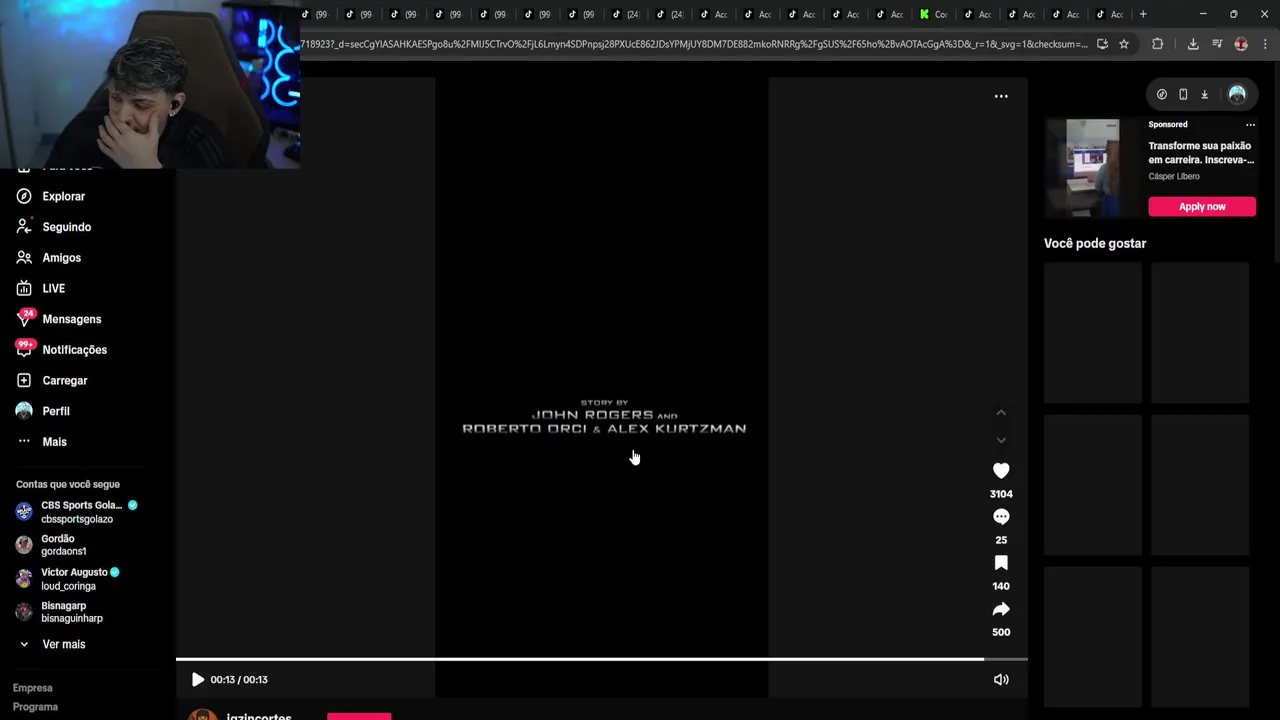Open the TikTok profile avatar menu
1280x720 pixels.
(1237, 94)
